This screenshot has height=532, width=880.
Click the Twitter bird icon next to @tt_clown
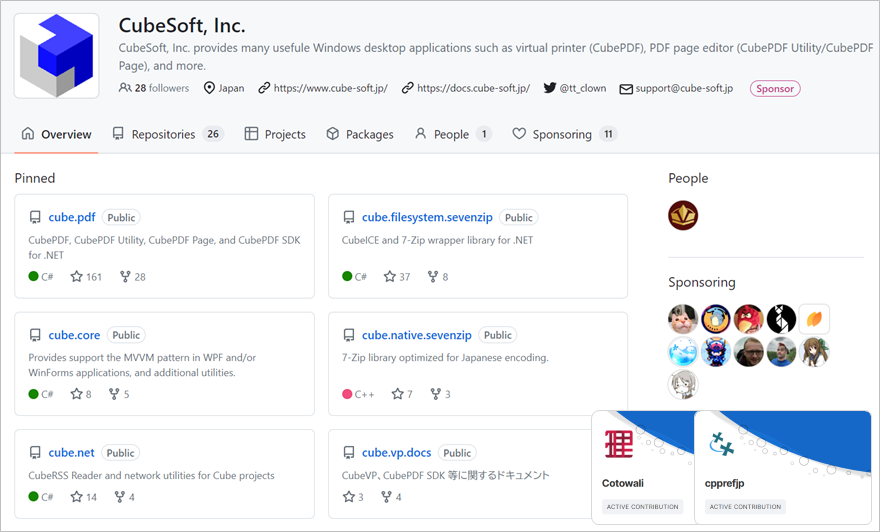(549, 88)
